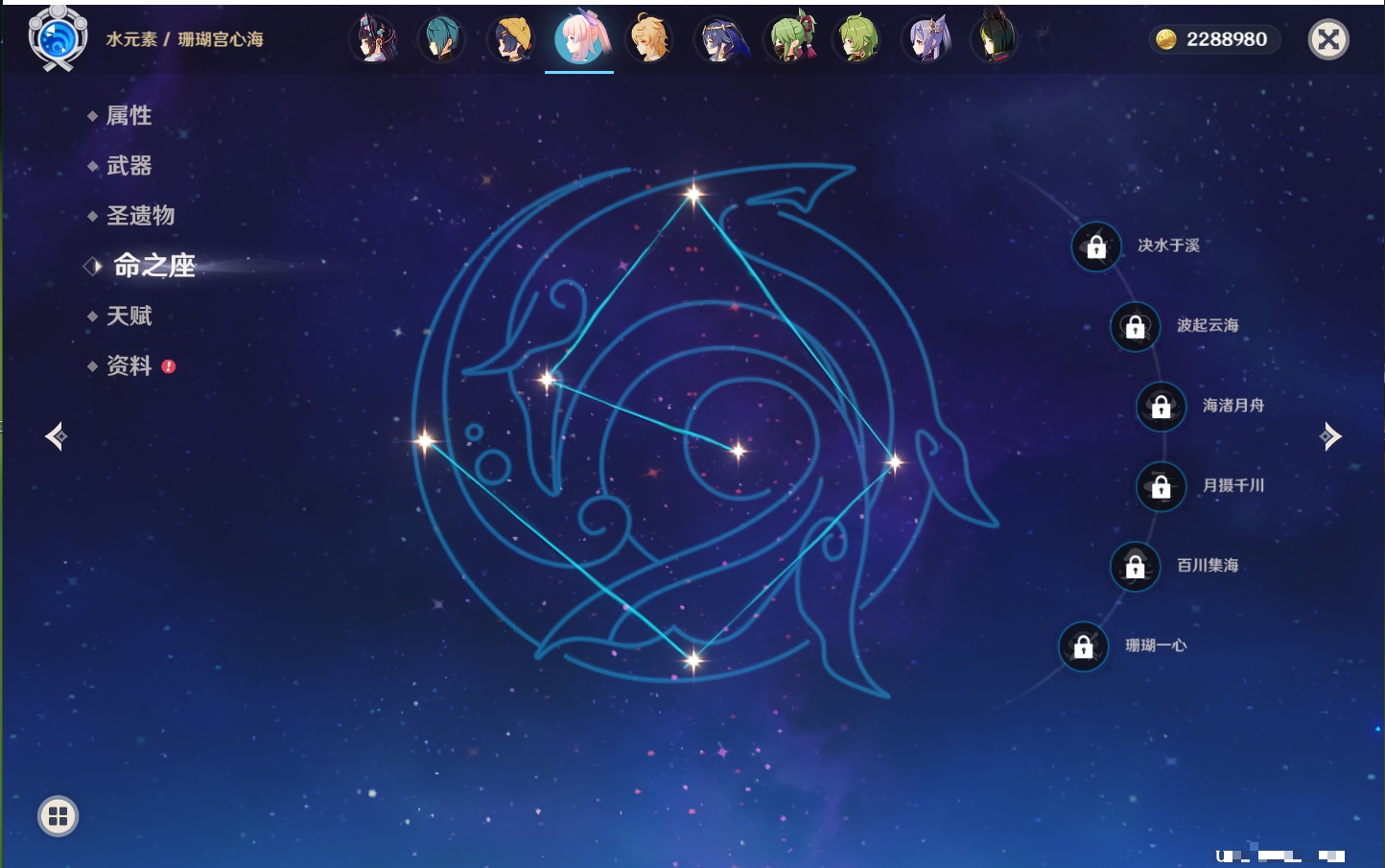
Task: Click the Mora balance 2288980
Action: (1227, 39)
